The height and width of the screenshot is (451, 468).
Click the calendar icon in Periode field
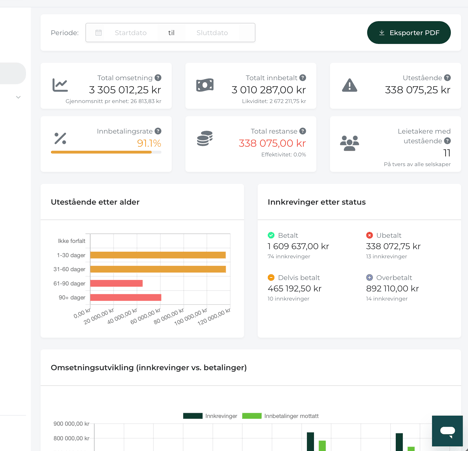(x=98, y=33)
